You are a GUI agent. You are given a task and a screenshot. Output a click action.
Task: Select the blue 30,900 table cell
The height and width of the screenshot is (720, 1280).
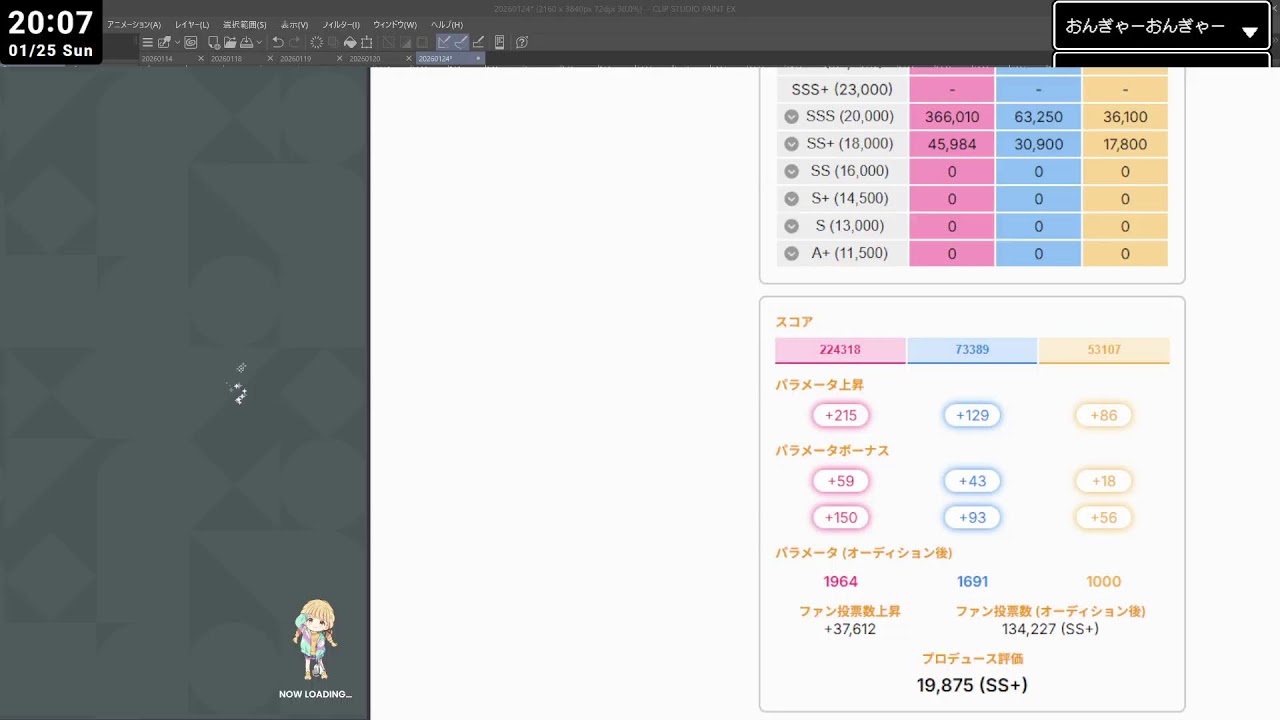click(x=1038, y=144)
